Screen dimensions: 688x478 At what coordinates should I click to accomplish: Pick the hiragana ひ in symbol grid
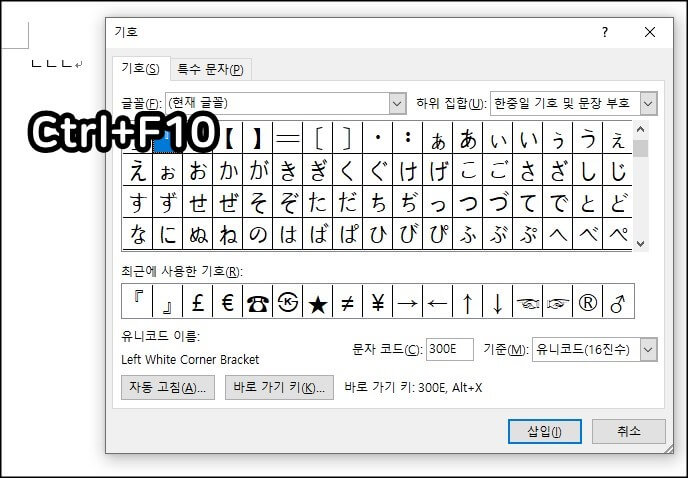click(378, 234)
